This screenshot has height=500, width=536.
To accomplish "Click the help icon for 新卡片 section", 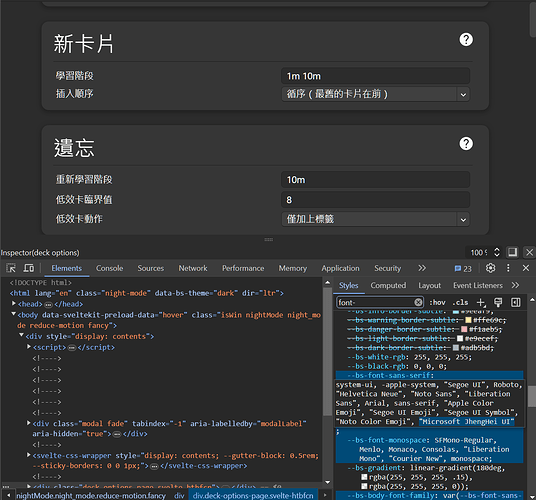I will [x=466, y=40].
